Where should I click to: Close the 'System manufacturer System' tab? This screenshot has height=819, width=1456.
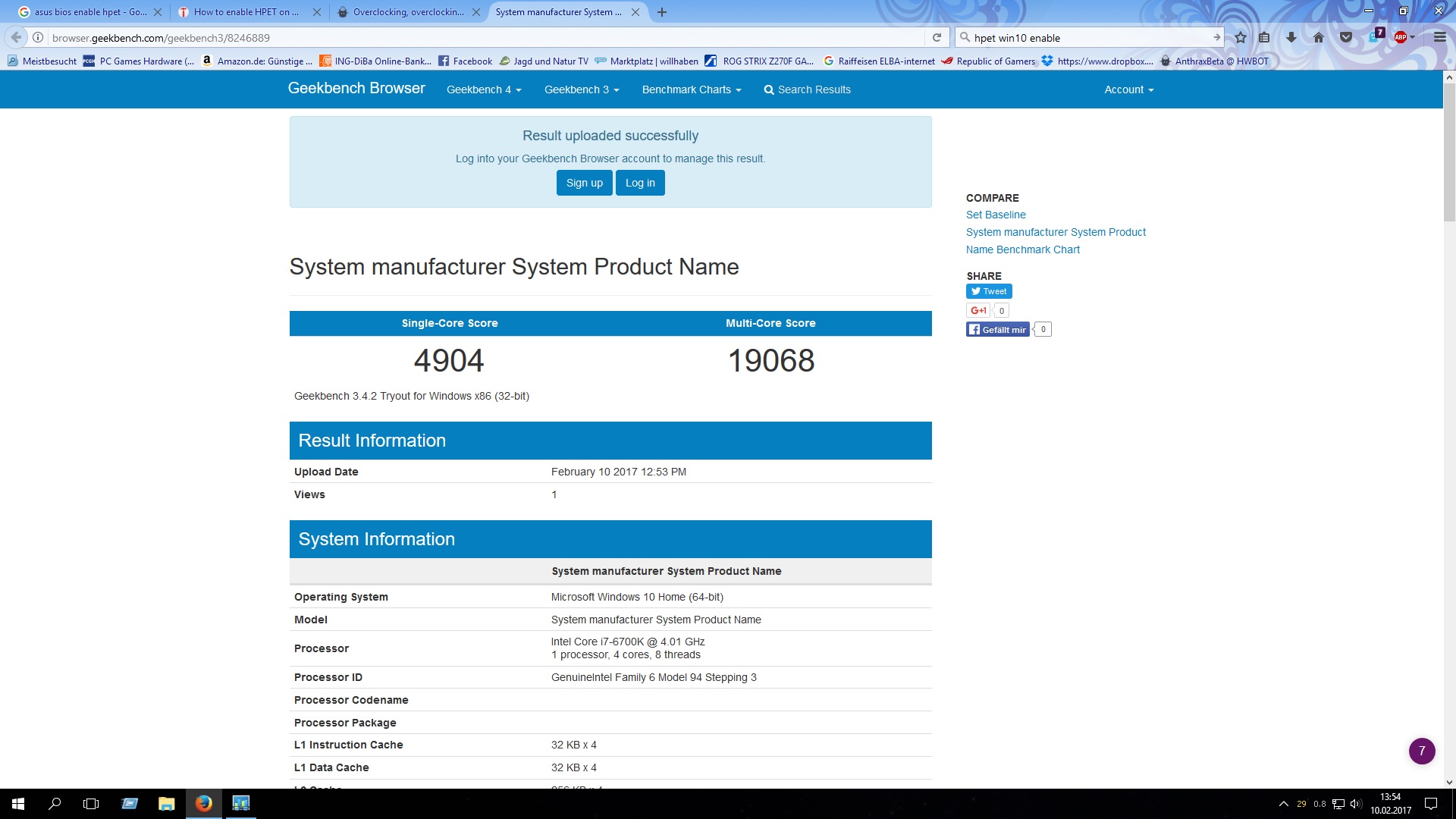tap(635, 12)
